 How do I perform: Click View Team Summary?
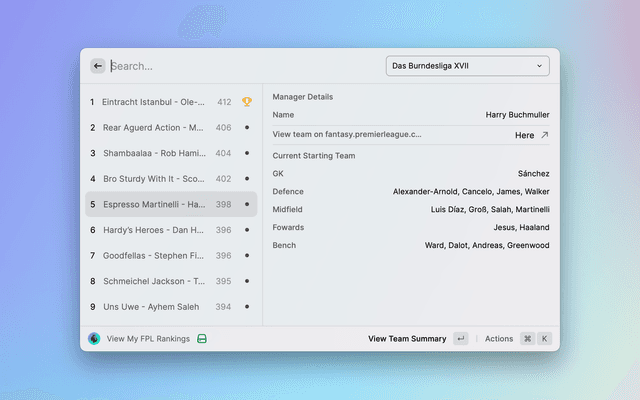point(407,339)
